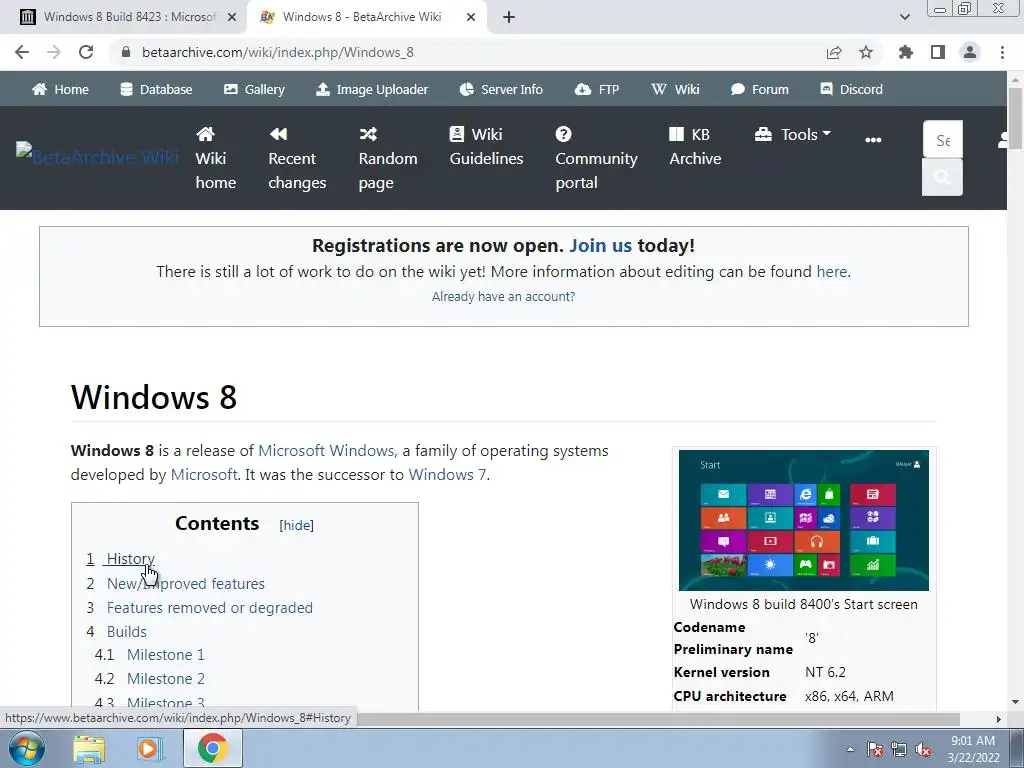Expand the Tools dropdown
This screenshot has width=1024, height=768.
coord(793,135)
